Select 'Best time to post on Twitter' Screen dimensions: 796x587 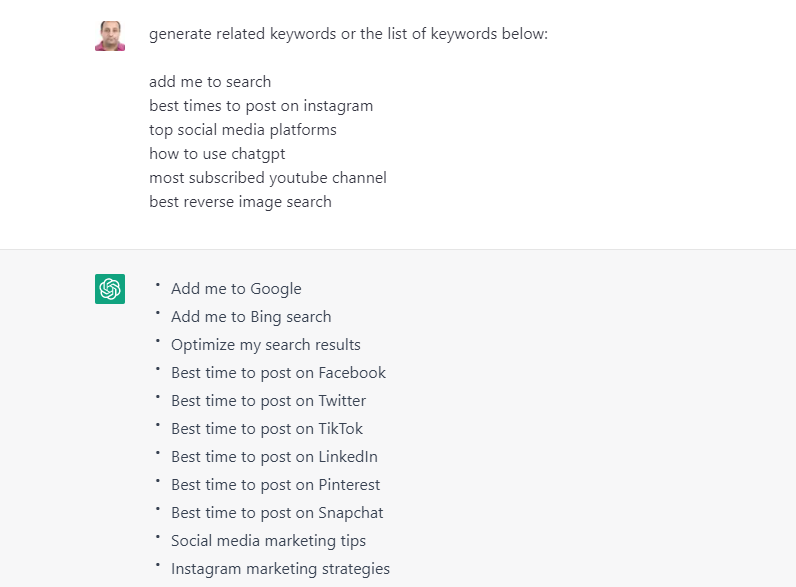pyautogui.click(x=268, y=401)
